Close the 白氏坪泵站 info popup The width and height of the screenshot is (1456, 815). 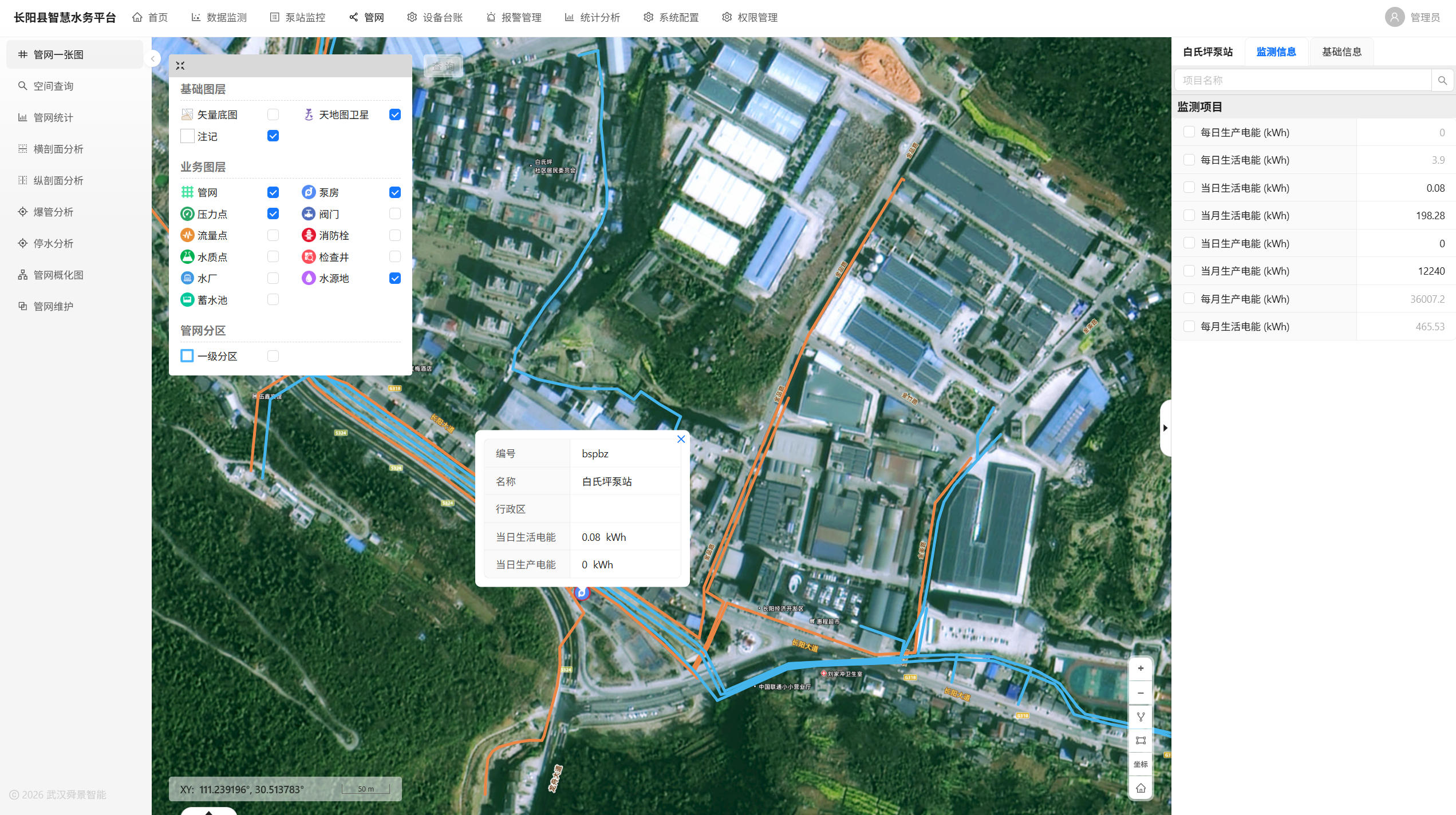point(681,439)
